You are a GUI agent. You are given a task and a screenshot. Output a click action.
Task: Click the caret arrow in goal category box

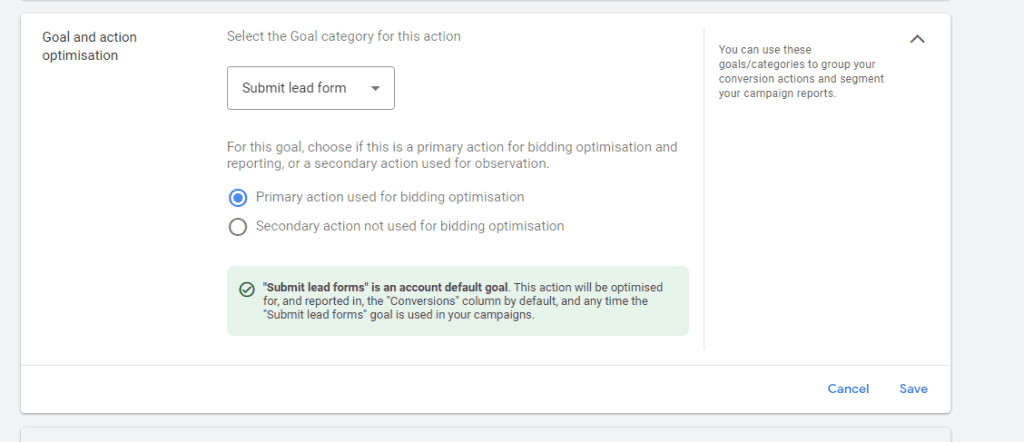click(376, 88)
